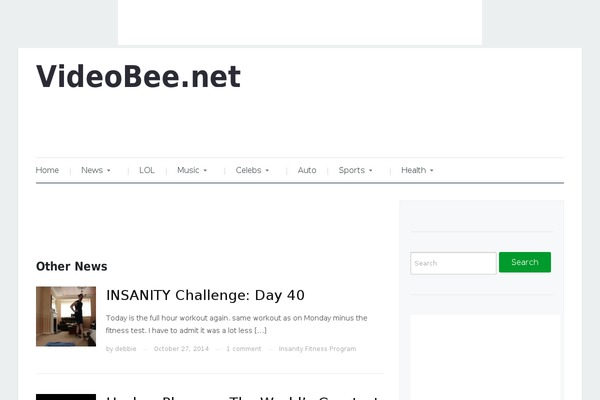
Task: Click the Other News heading
Action: (x=72, y=266)
